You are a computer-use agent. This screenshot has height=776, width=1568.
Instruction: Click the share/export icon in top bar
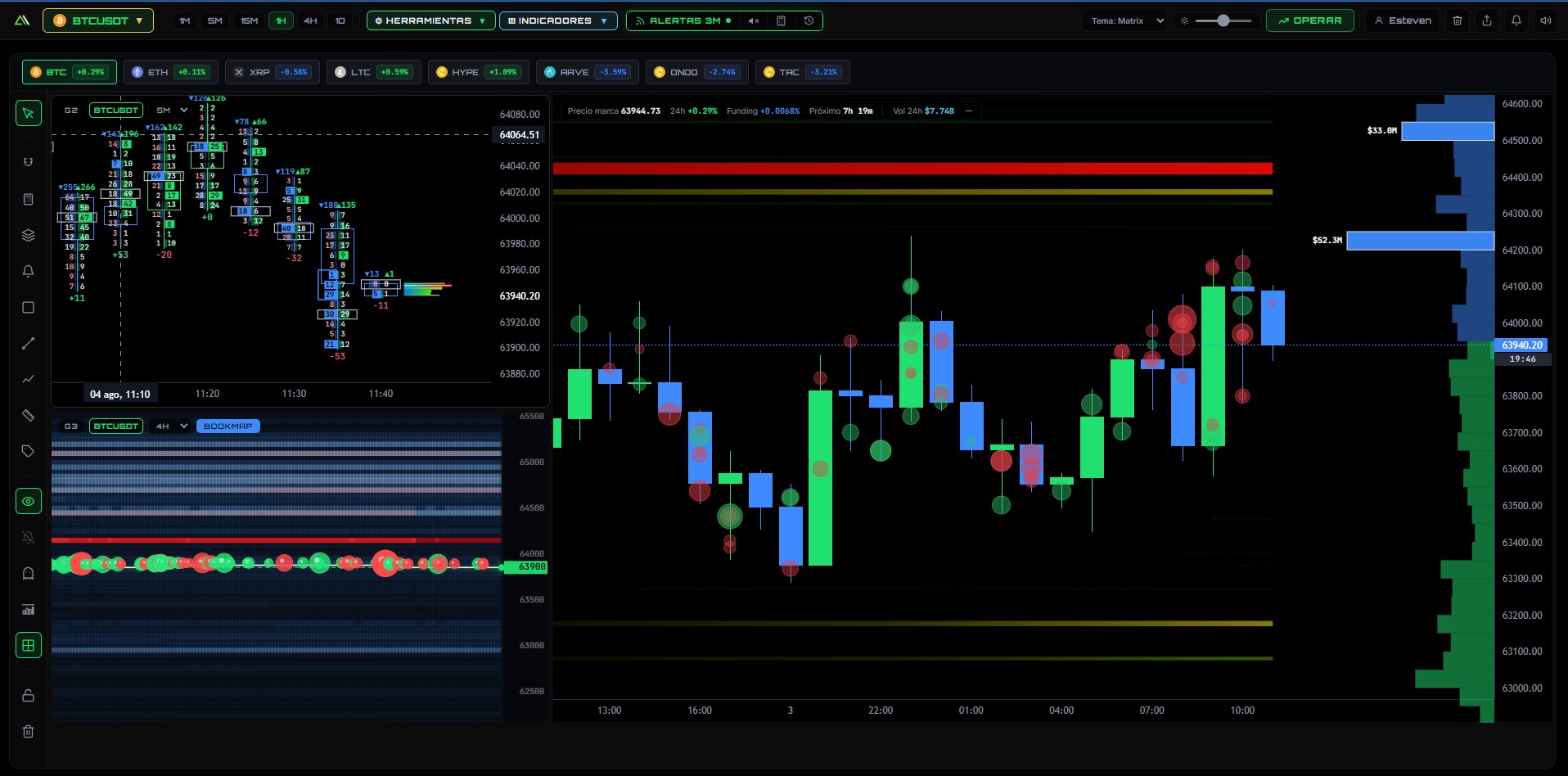[x=1487, y=20]
